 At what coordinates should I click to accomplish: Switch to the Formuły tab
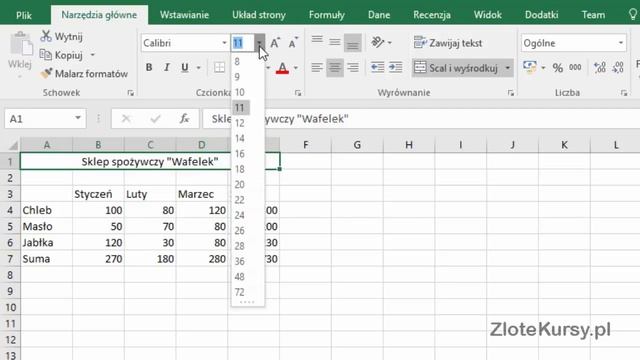(327, 15)
